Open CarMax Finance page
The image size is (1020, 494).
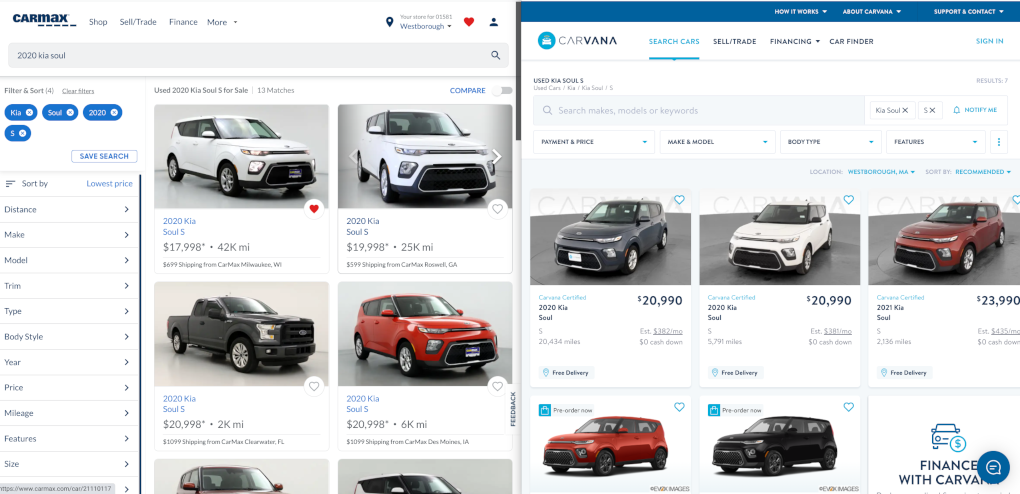click(x=183, y=22)
